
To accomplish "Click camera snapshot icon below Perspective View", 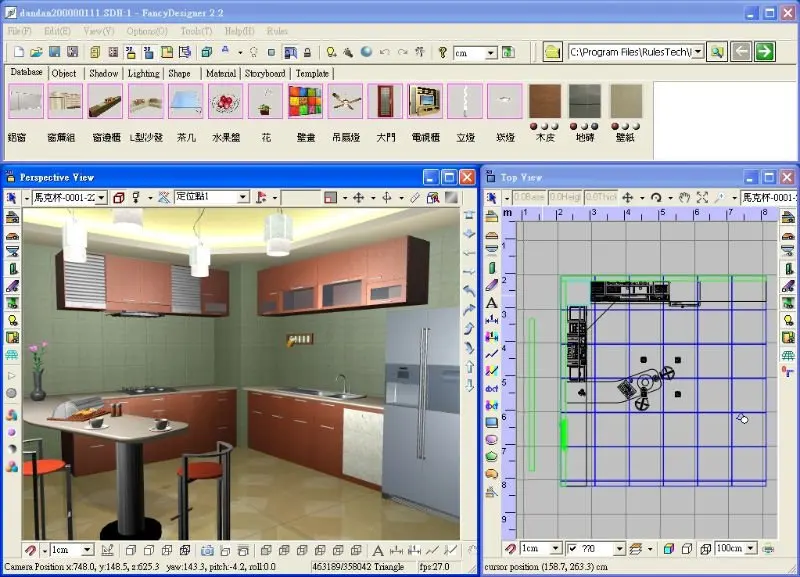I will pyautogui.click(x=207, y=550).
